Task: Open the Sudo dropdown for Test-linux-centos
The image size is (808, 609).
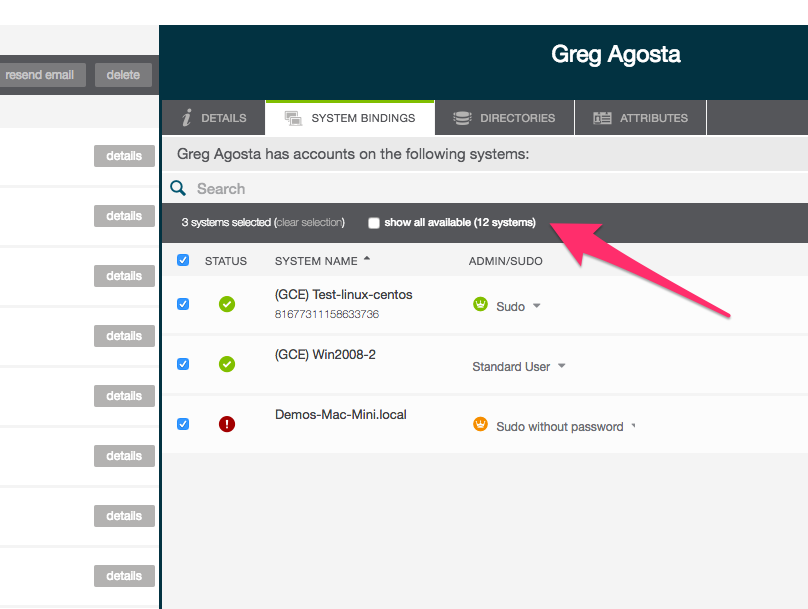Action: [537, 306]
